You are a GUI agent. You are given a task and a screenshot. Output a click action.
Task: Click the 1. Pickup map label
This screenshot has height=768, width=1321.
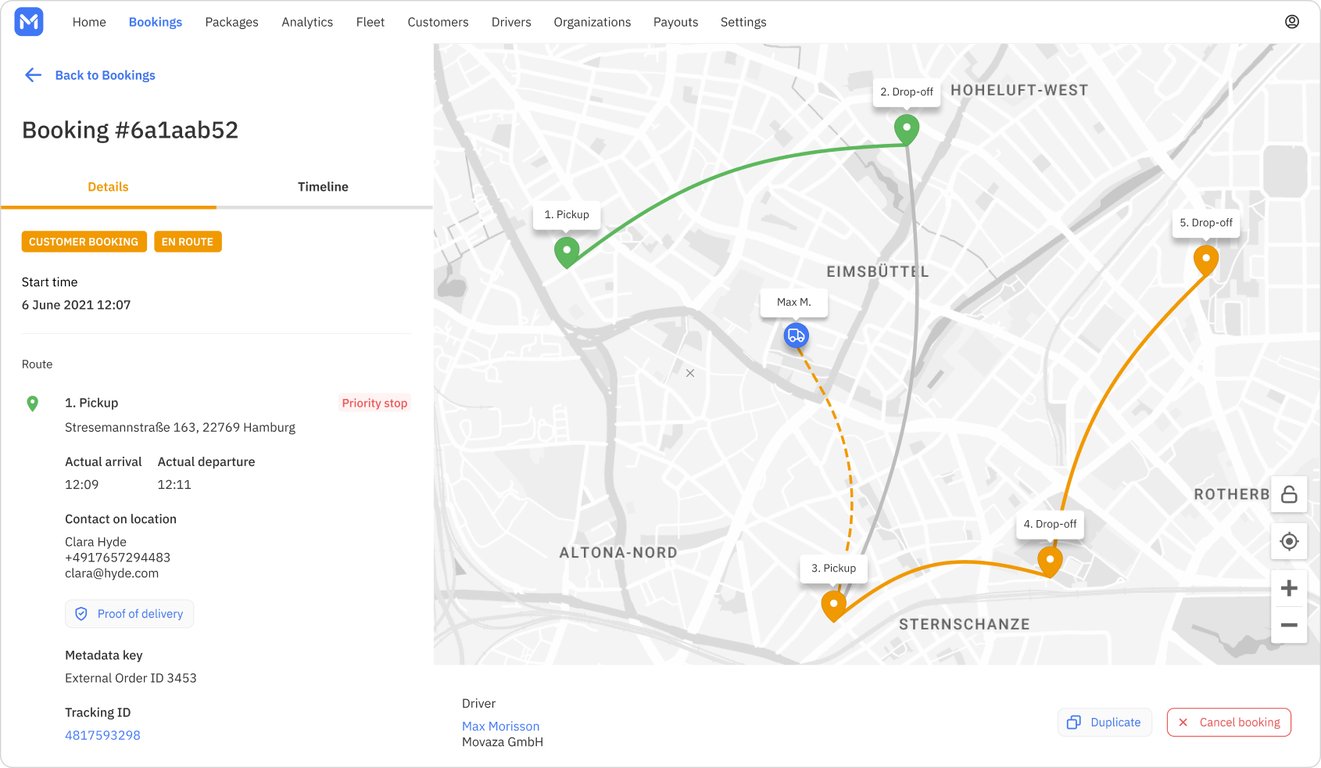[x=567, y=215]
